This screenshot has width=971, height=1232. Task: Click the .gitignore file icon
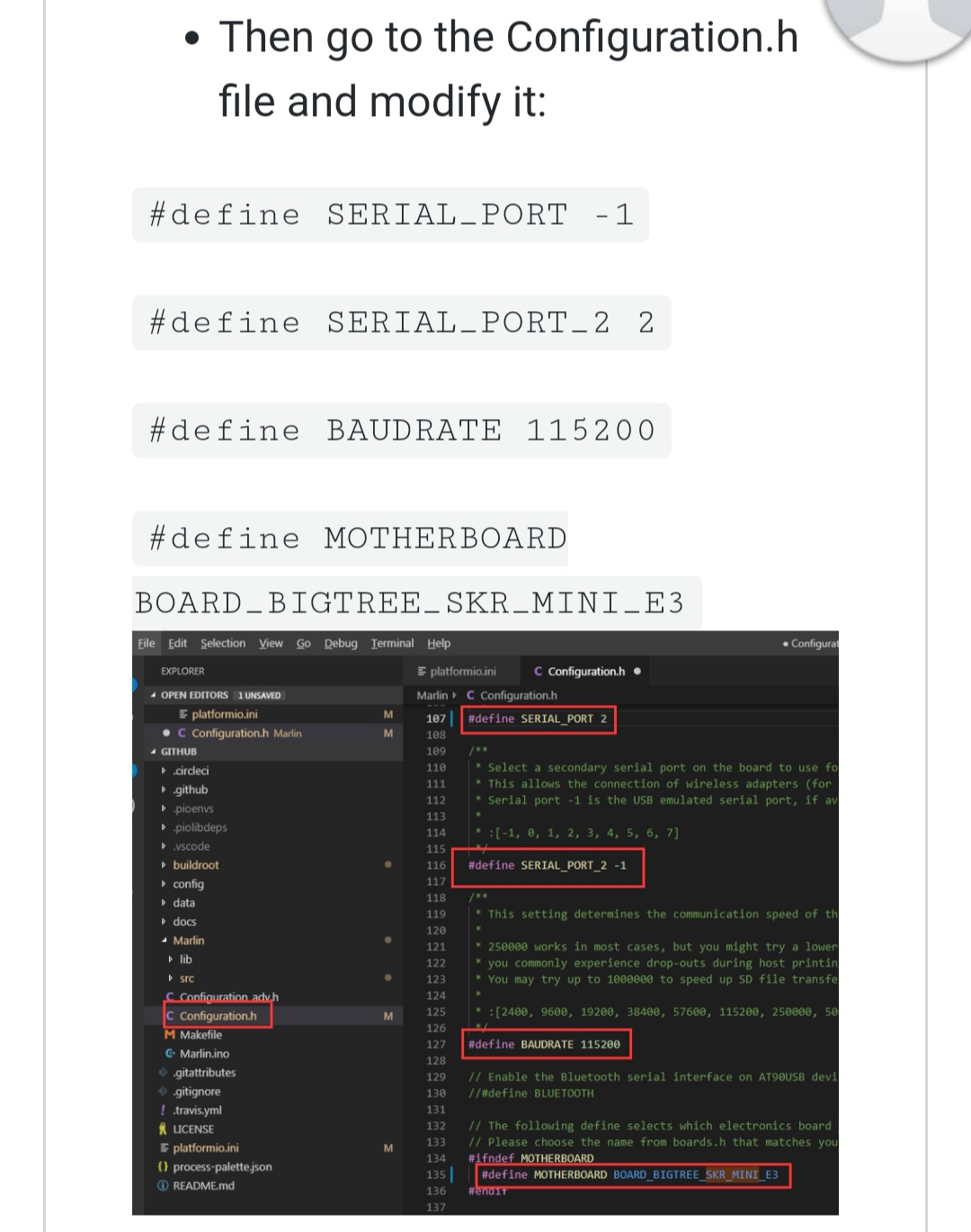tap(164, 1092)
